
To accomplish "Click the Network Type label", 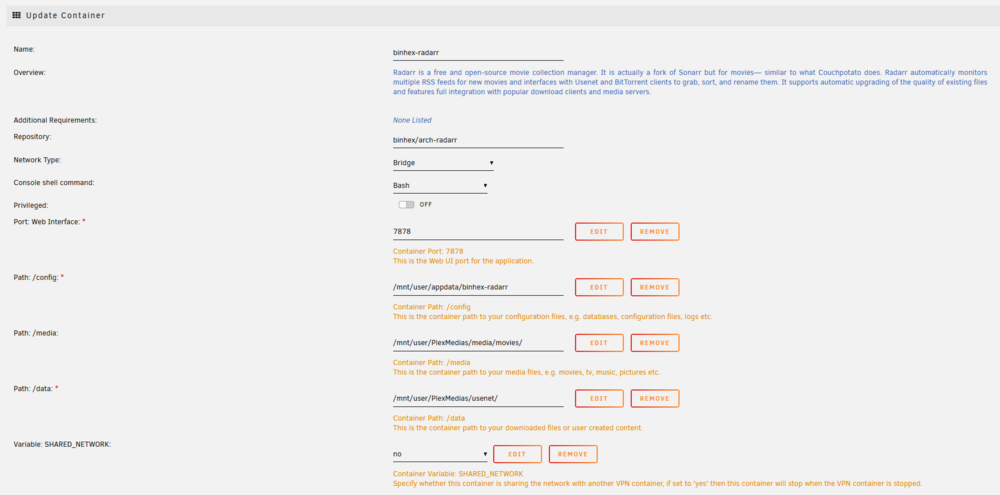I will pyautogui.click(x=38, y=160).
